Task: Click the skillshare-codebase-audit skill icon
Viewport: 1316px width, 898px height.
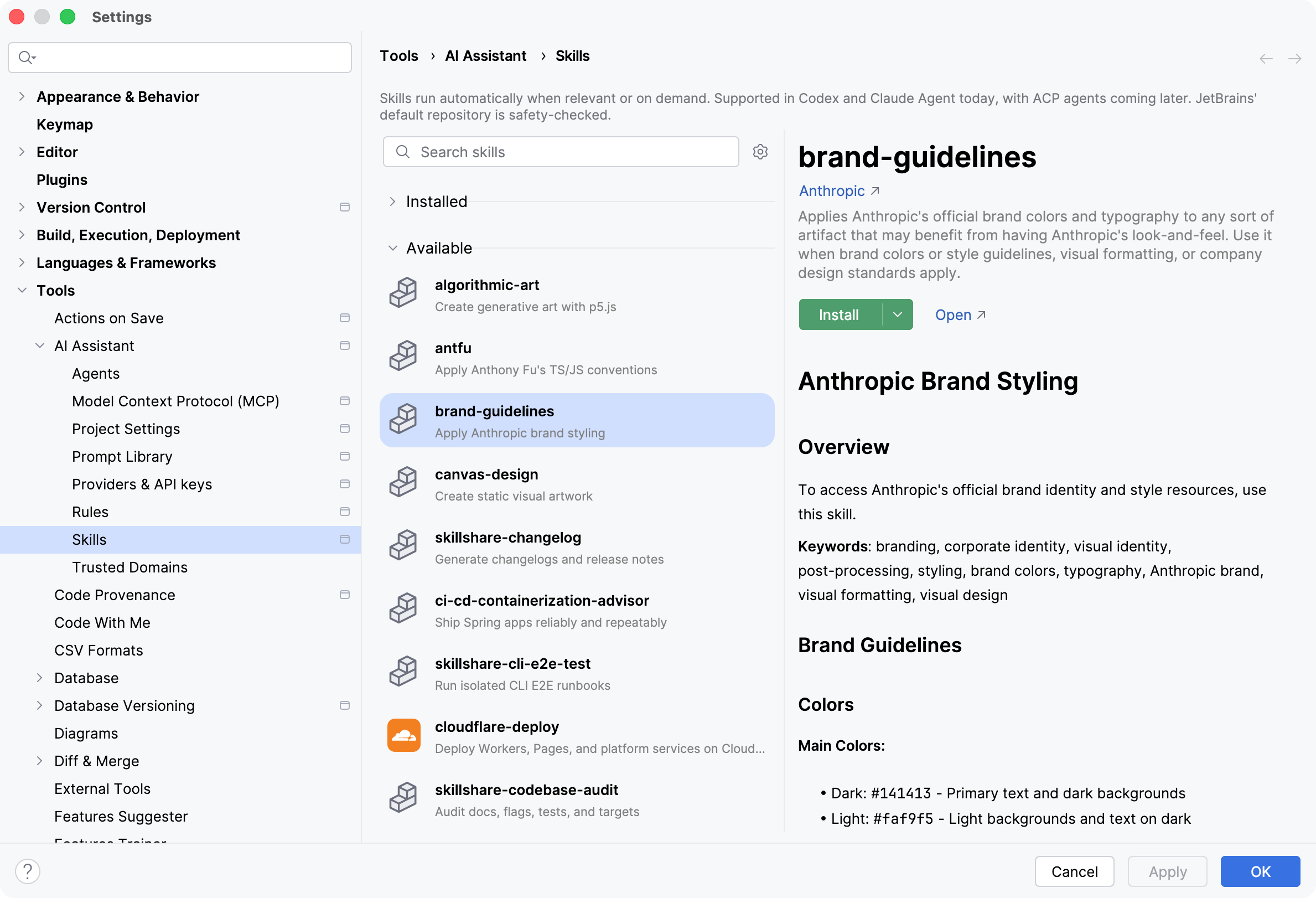Action: tap(403, 798)
